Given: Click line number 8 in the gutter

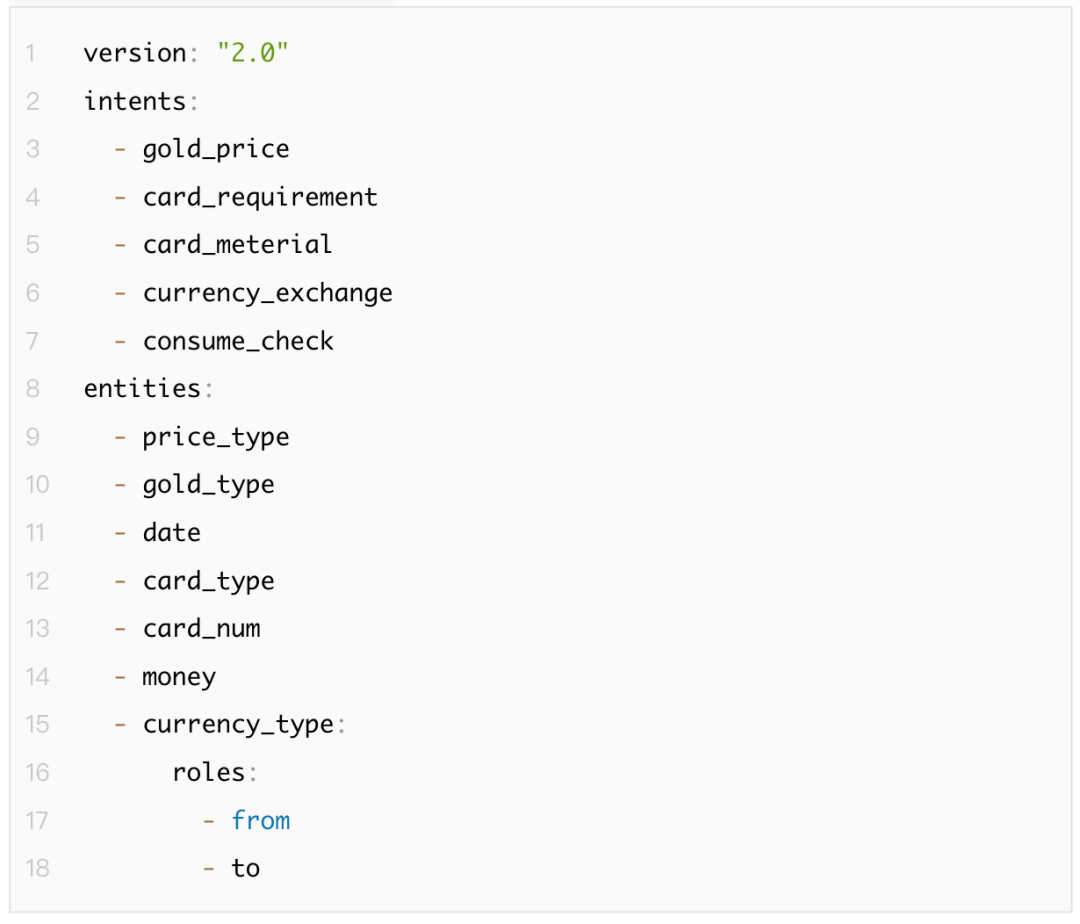Looking at the screenshot, I should pyautogui.click(x=33, y=388).
